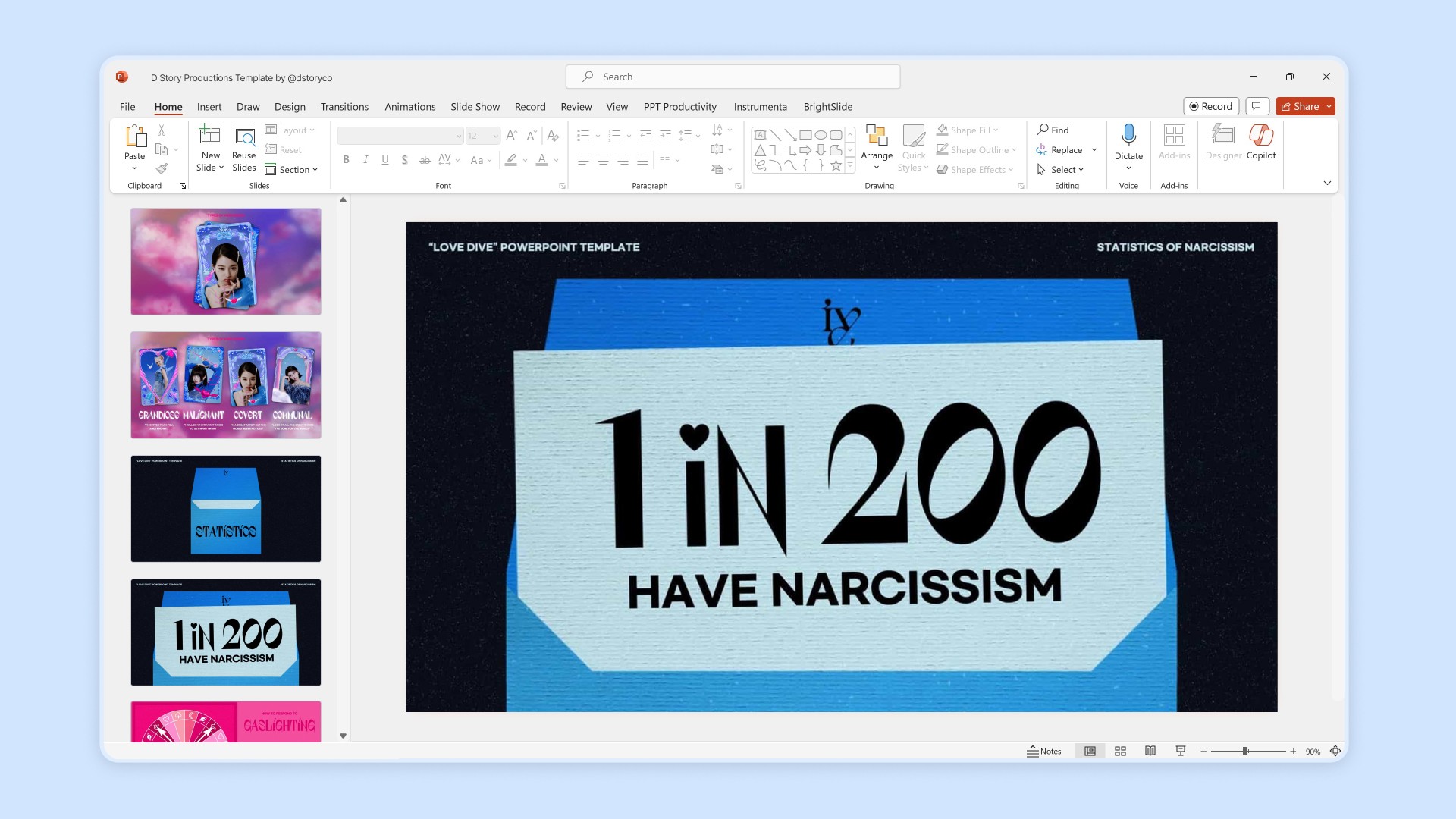Click the zoom slider handle

pyautogui.click(x=1244, y=751)
